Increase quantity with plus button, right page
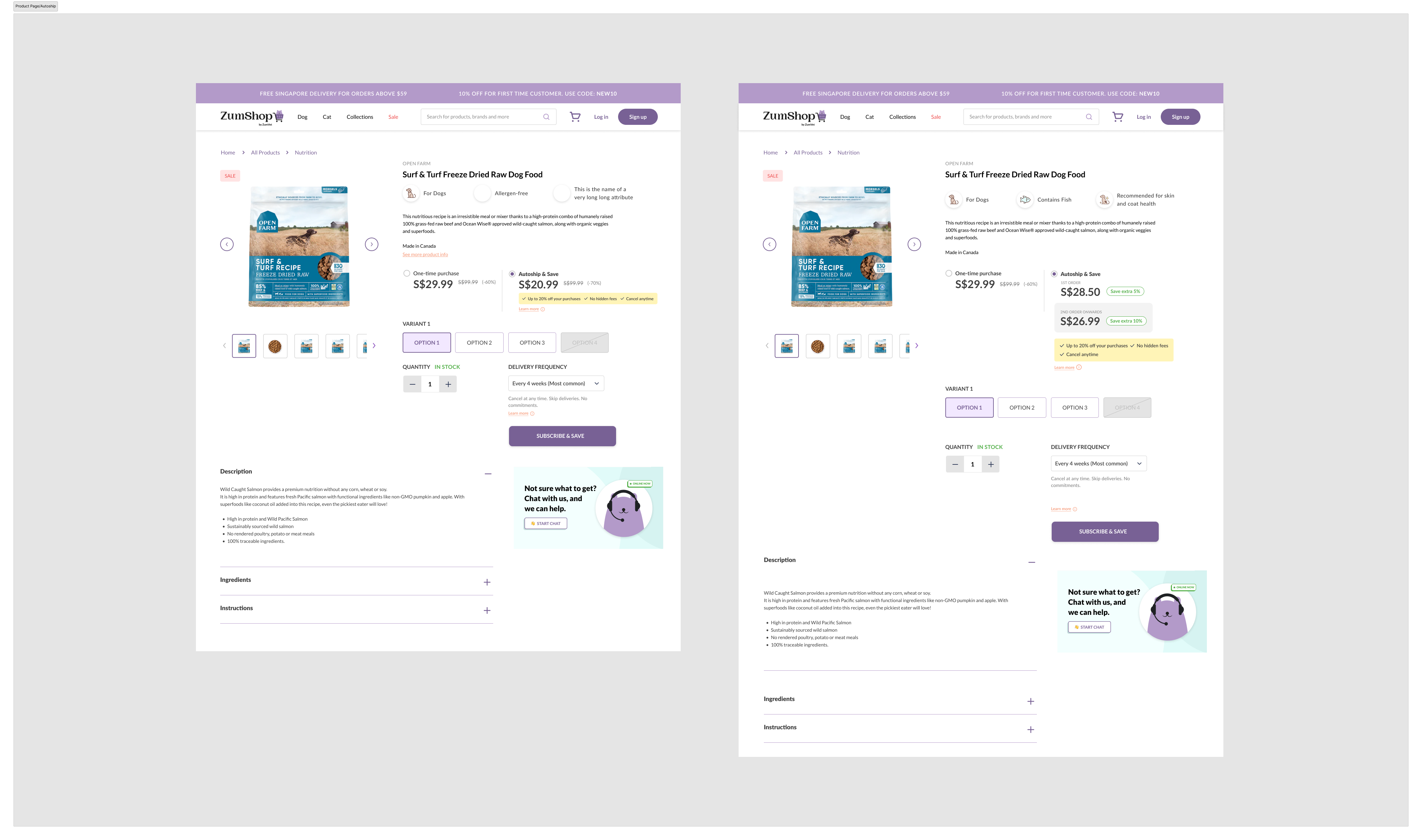The height and width of the screenshot is (840, 1422). pyautogui.click(x=991, y=464)
